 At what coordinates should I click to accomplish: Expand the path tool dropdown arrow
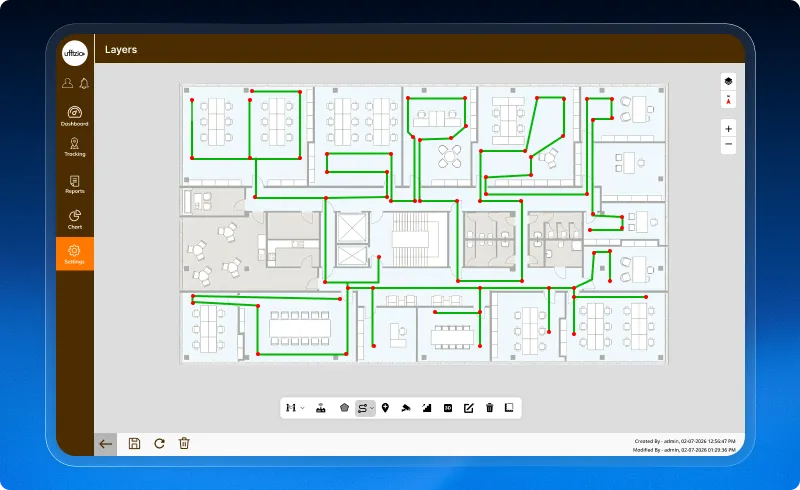coord(372,408)
